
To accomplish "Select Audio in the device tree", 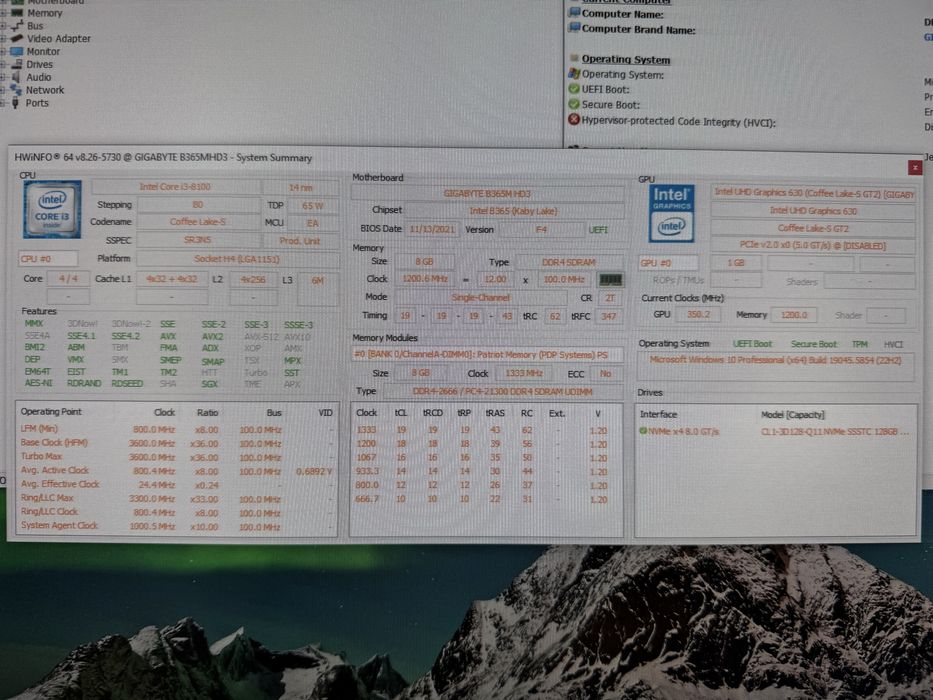I will tap(39, 77).
